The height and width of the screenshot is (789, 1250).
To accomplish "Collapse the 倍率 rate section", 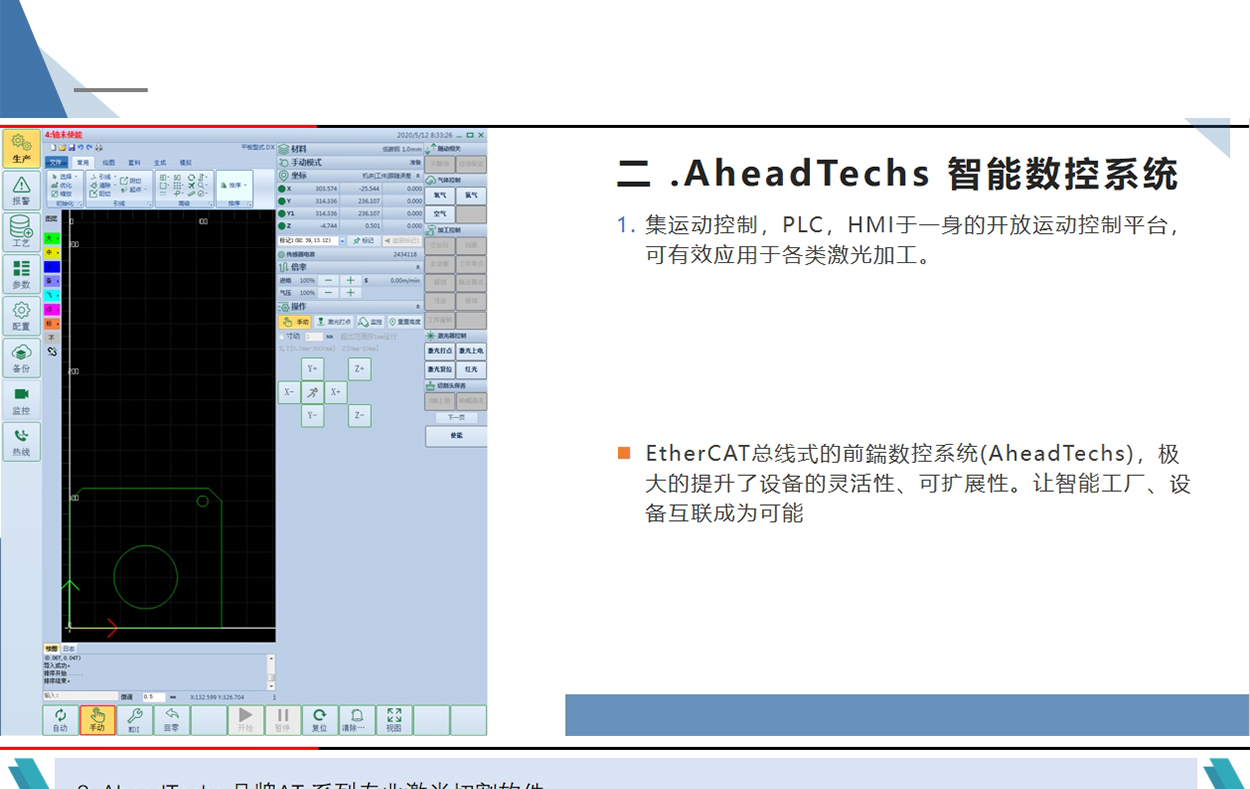I will coord(417,268).
